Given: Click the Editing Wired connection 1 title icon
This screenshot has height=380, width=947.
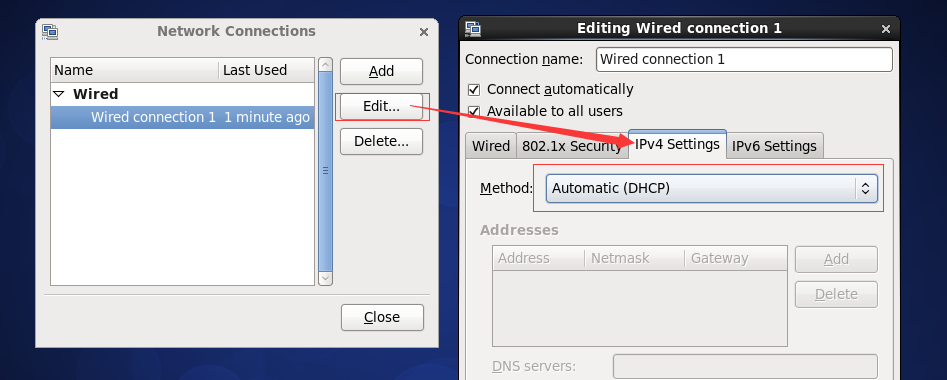Looking at the screenshot, I should (x=473, y=28).
